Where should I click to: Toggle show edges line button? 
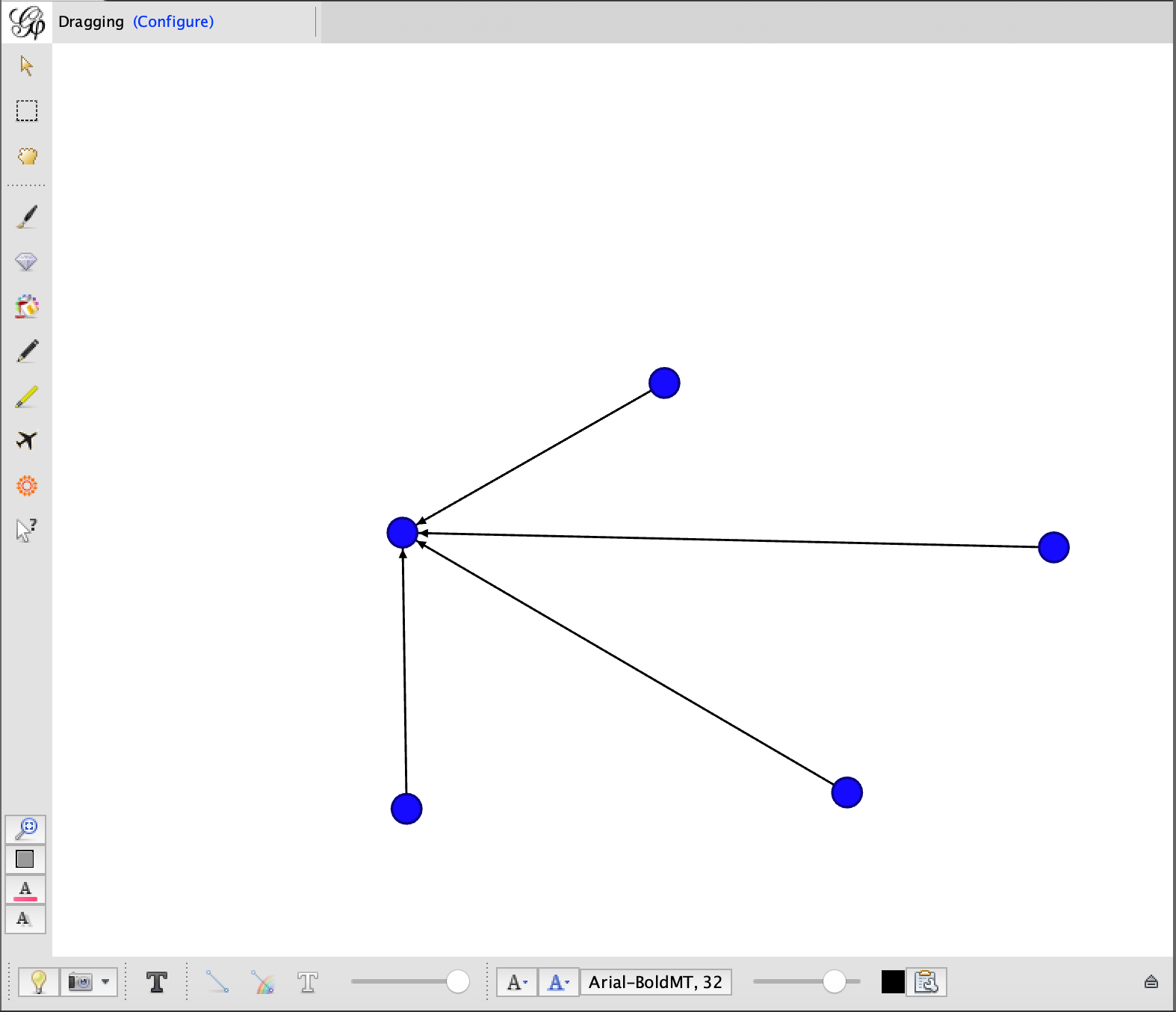(217, 982)
